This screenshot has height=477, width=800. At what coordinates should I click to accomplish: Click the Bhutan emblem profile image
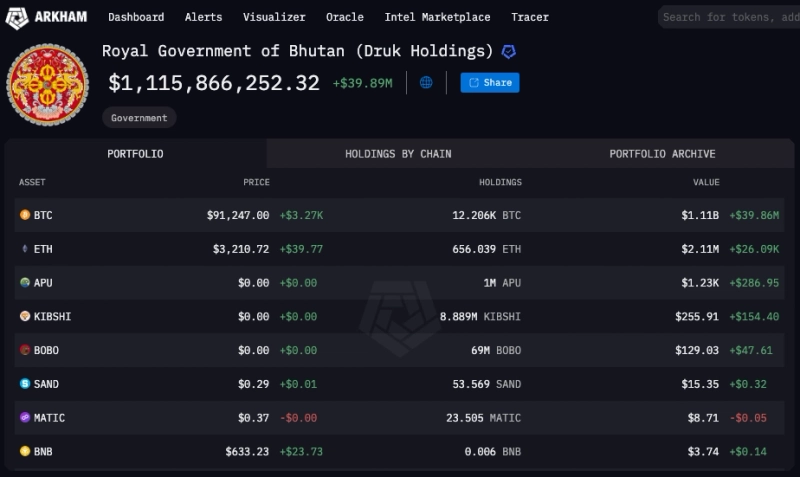[47, 84]
